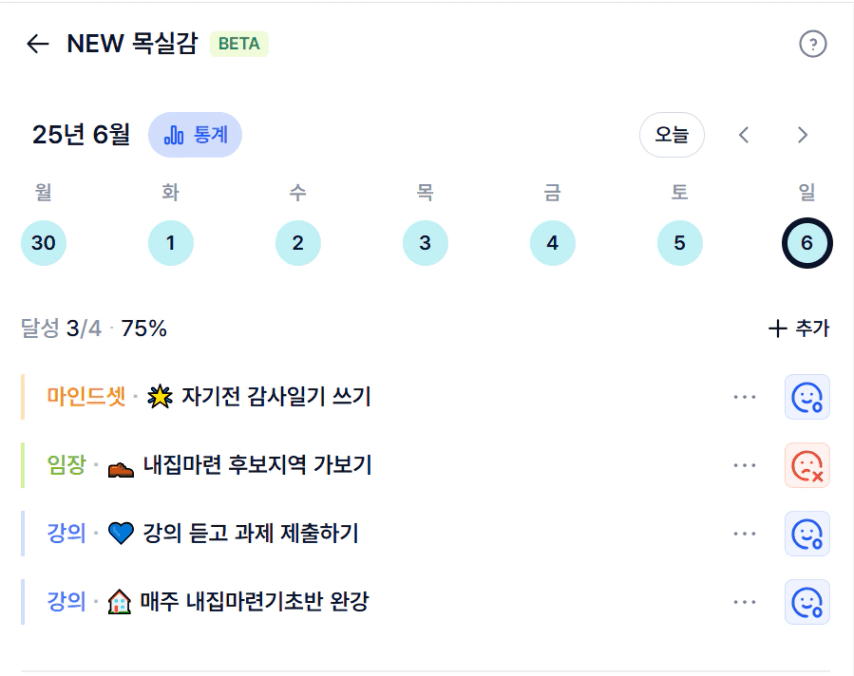The height and width of the screenshot is (676, 854).
Task: Toggle smiley status for 자기전 감사일기 쓰기
Action: pos(807,397)
